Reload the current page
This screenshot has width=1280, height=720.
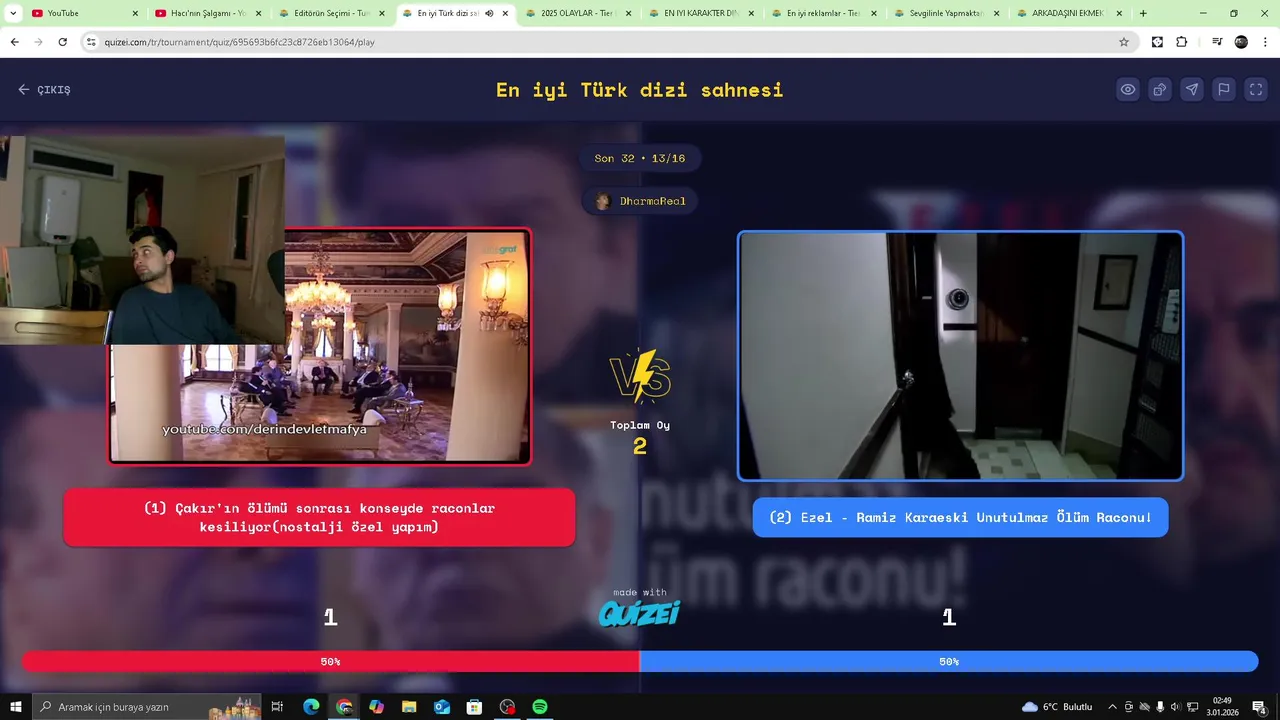[x=62, y=42]
